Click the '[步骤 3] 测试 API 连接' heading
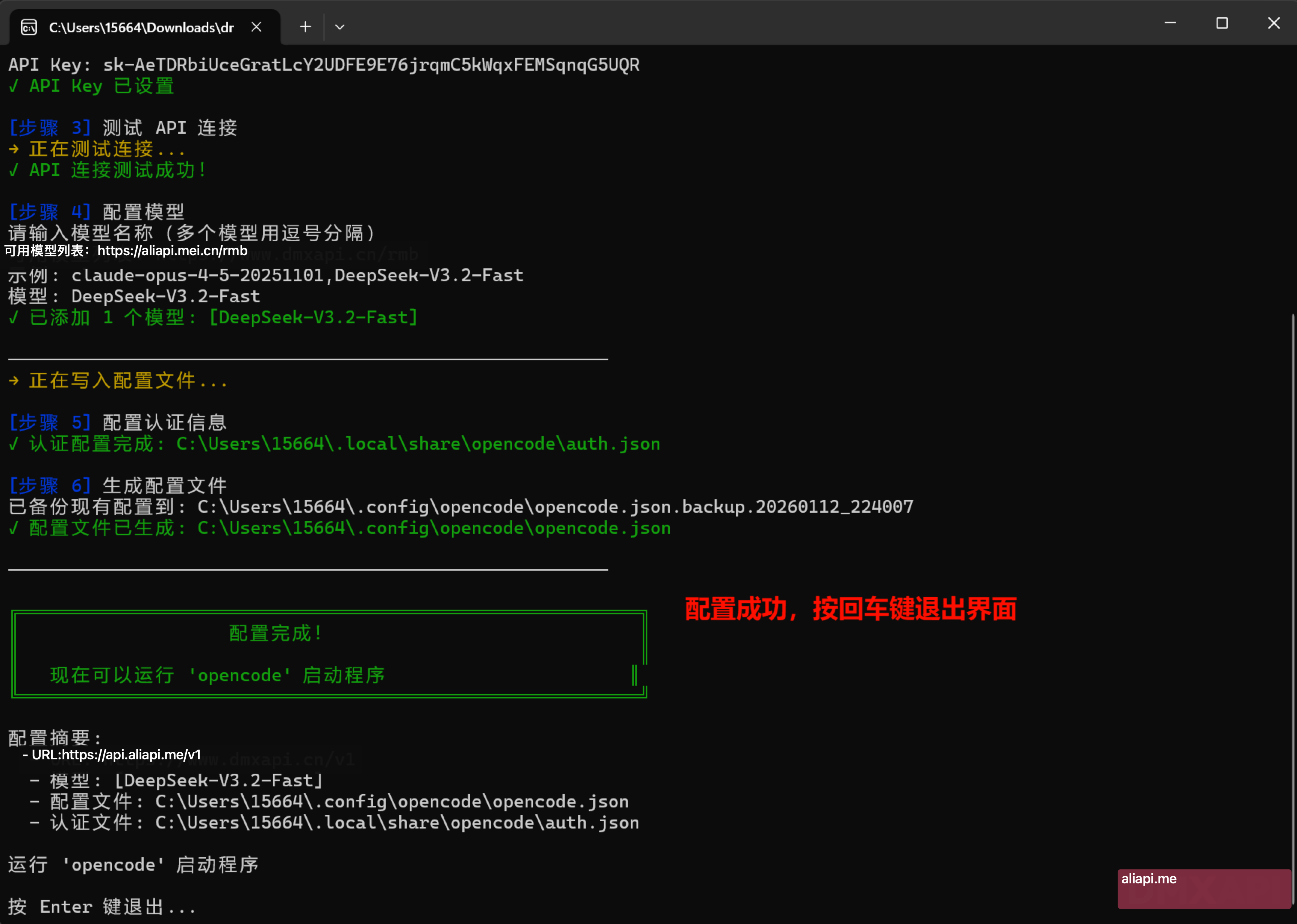This screenshot has height=924, width=1297. point(123,128)
